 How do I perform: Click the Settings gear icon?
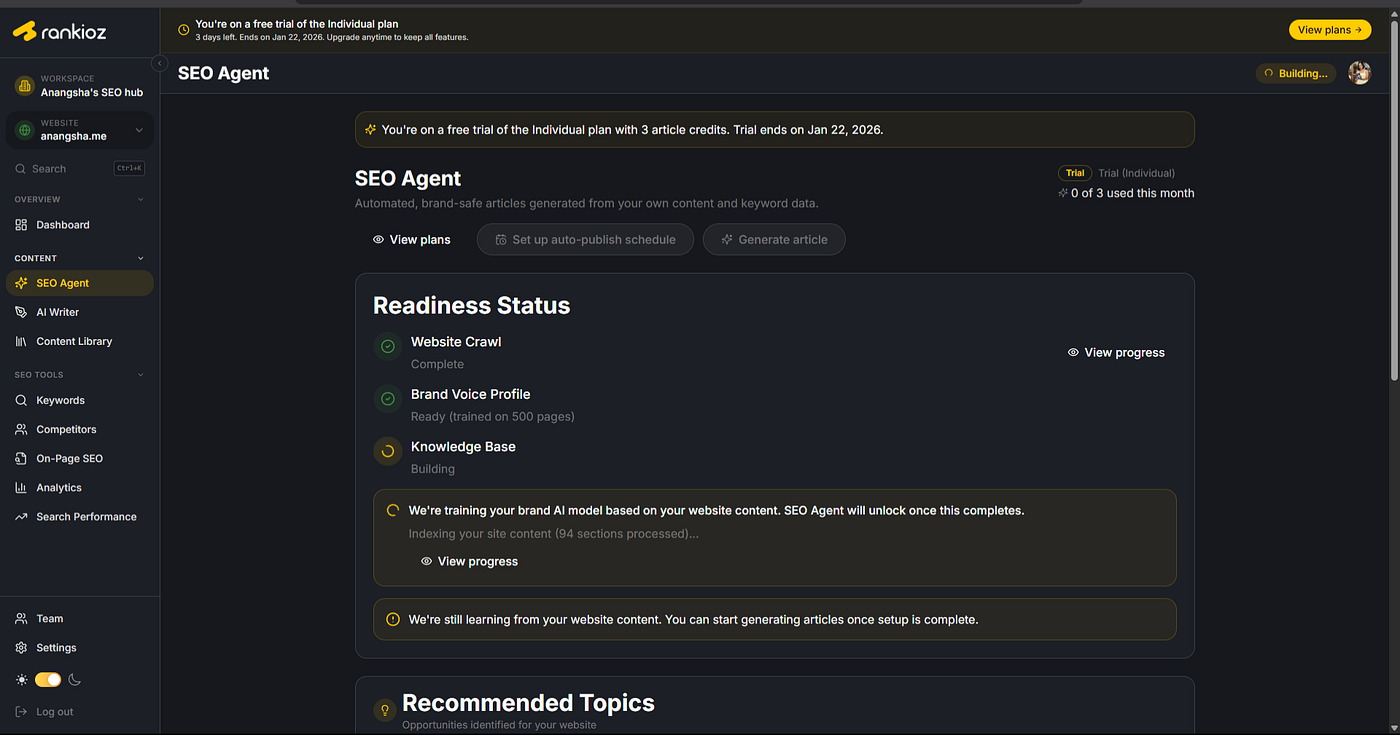[21, 648]
